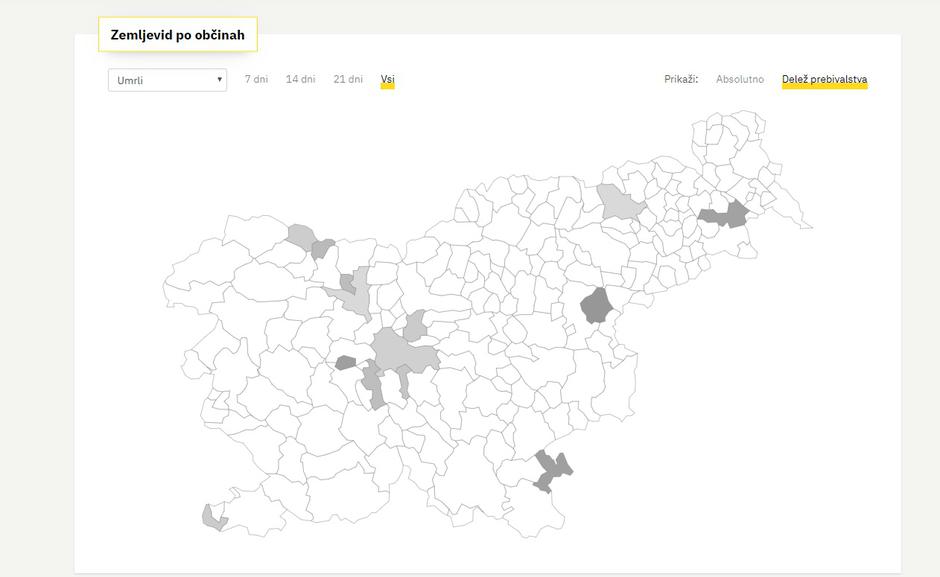Click the dropdown arrow on the Umrli selector
940x577 pixels.
(x=220, y=79)
